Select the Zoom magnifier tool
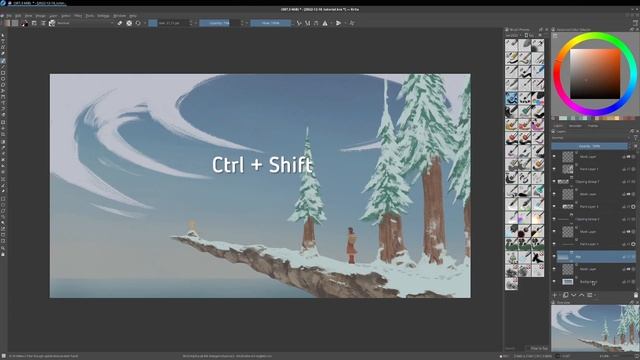The width and height of the screenshot is (640, 360). tap(3, 248)
